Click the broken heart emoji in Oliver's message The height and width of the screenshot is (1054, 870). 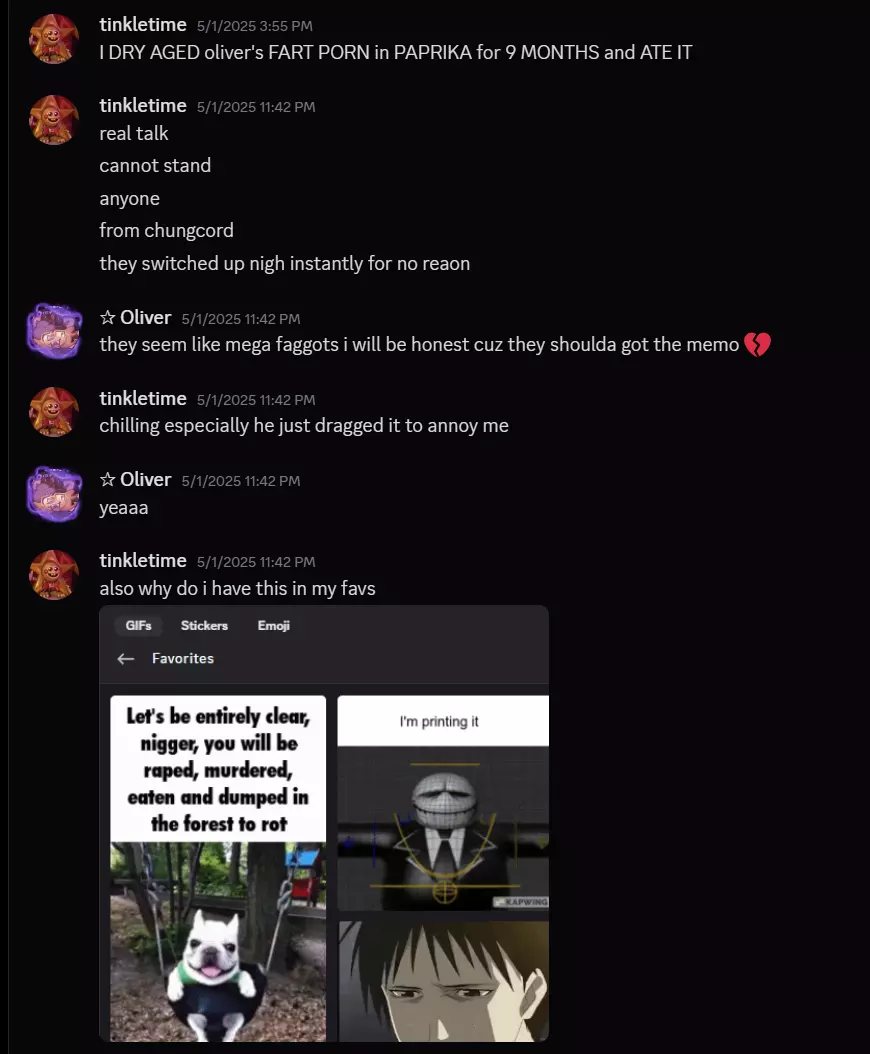coord(757,345)
